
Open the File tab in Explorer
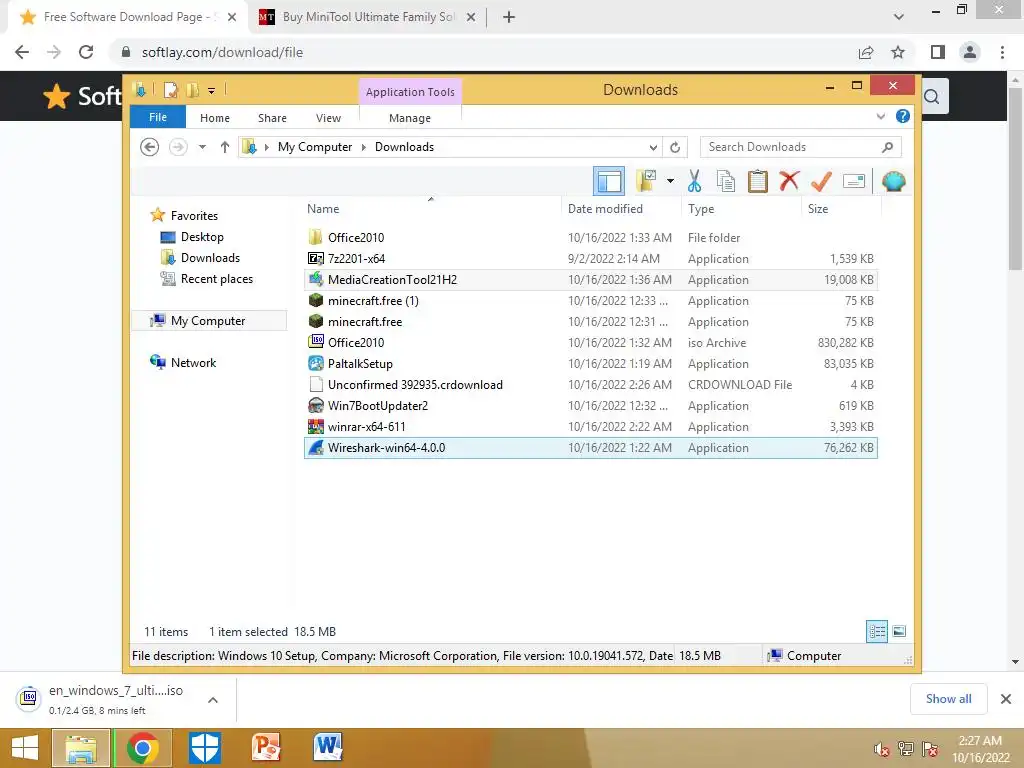tap(158, 117)
